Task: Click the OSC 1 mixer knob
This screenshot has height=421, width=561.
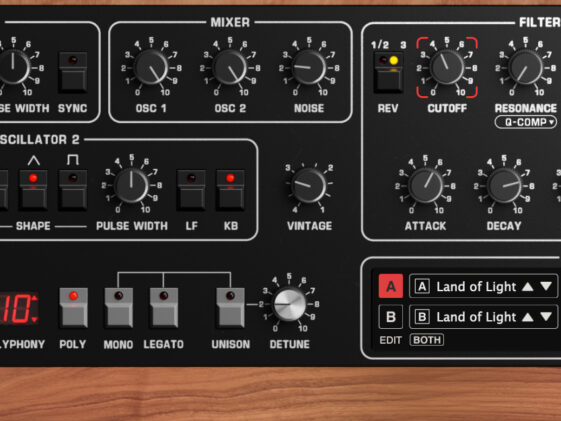Action: click(151, 67)
